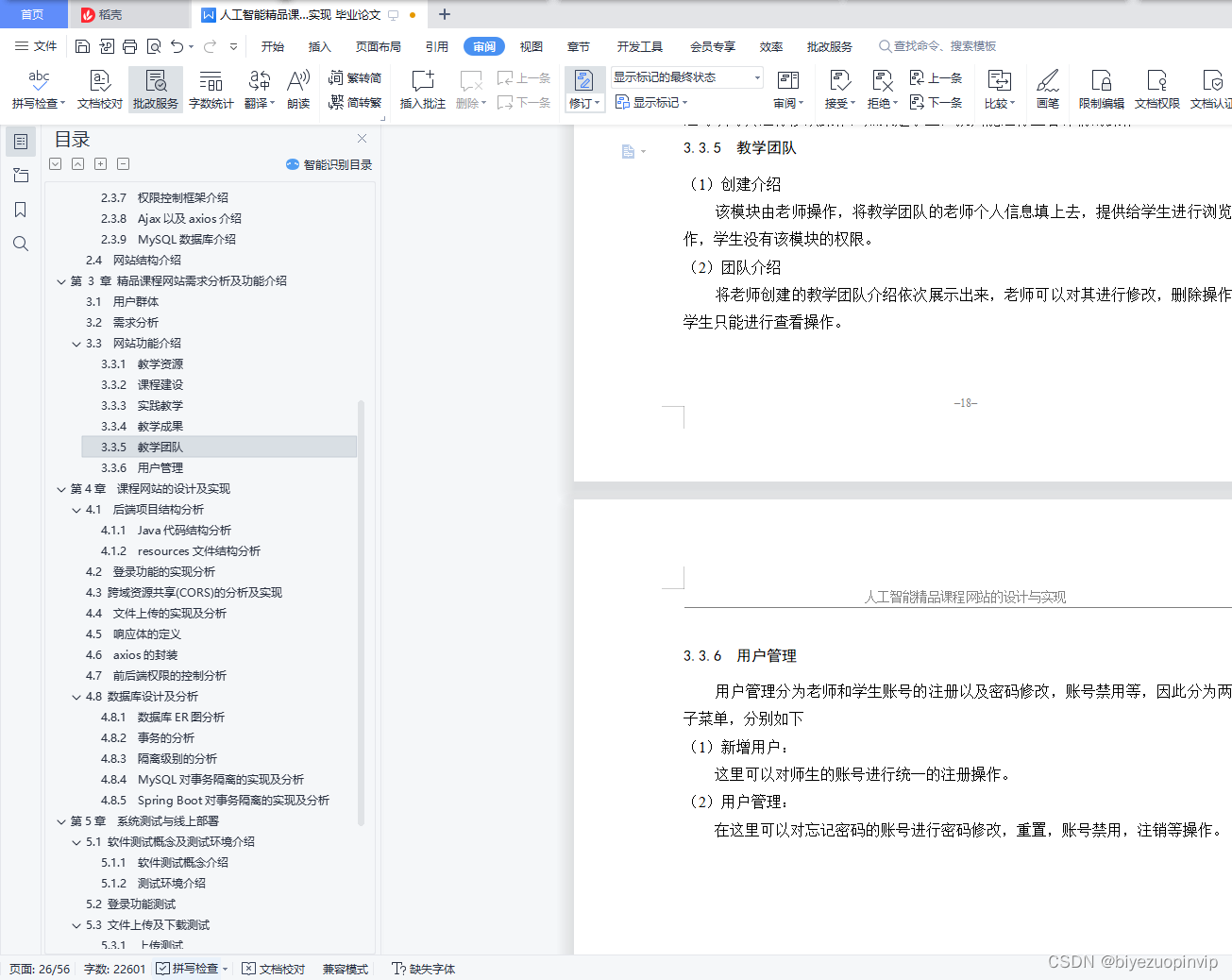1232x980 pixels.
Task: Open restrict editing
Action: [1101, 90]
